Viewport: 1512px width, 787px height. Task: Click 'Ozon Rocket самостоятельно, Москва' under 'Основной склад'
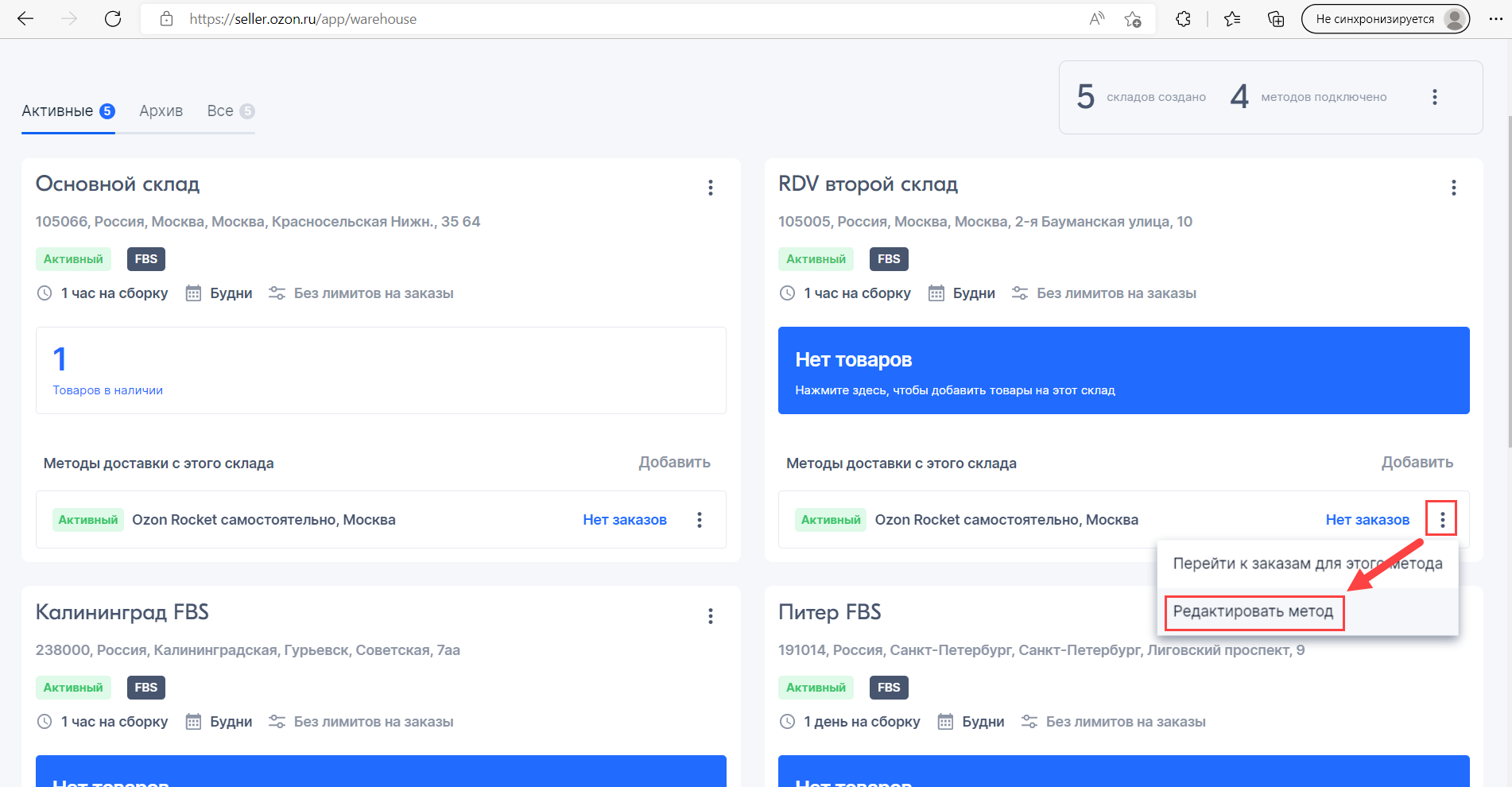(264, 520)
